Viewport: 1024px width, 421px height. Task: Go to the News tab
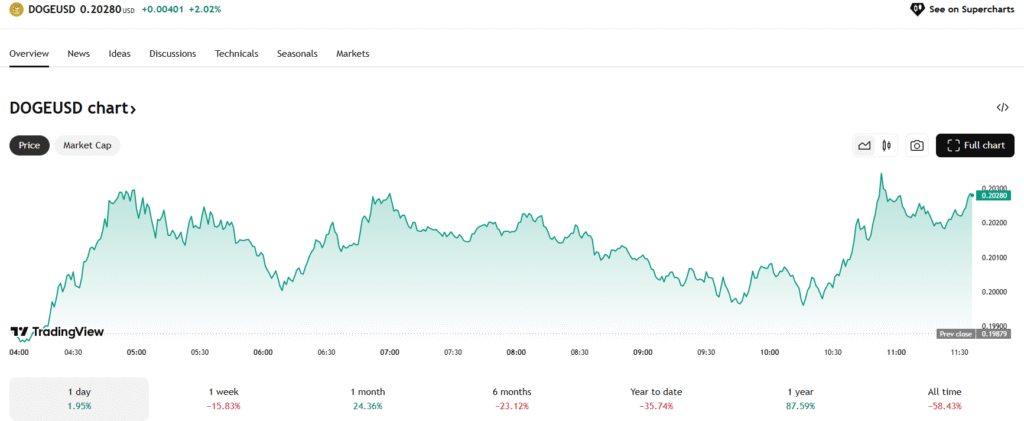(78, 53)
